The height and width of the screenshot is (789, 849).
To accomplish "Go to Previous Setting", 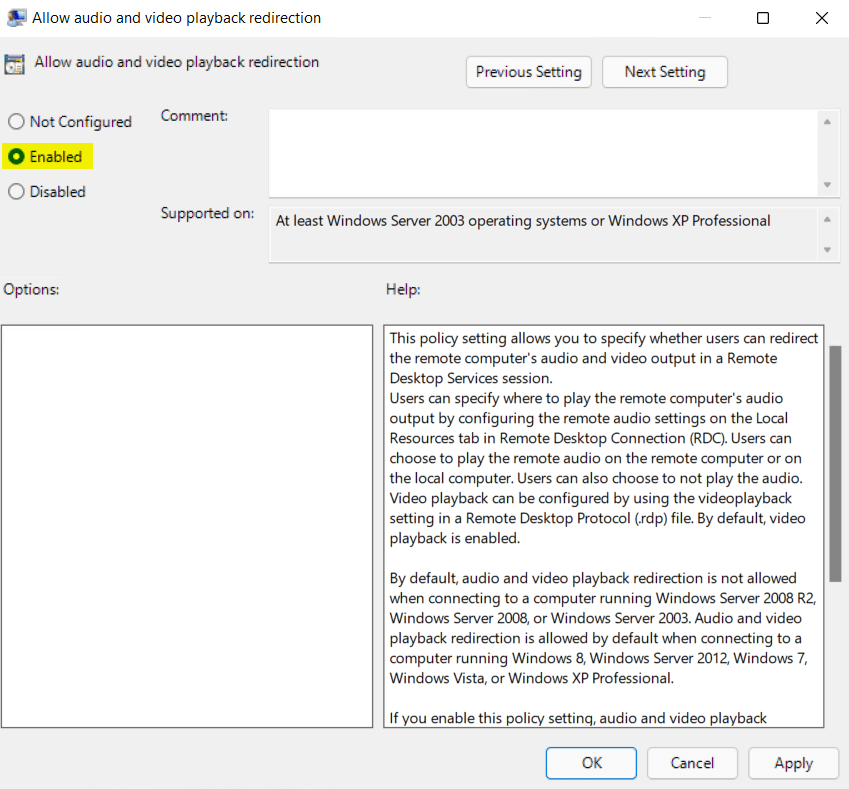I will pos(528,72).
